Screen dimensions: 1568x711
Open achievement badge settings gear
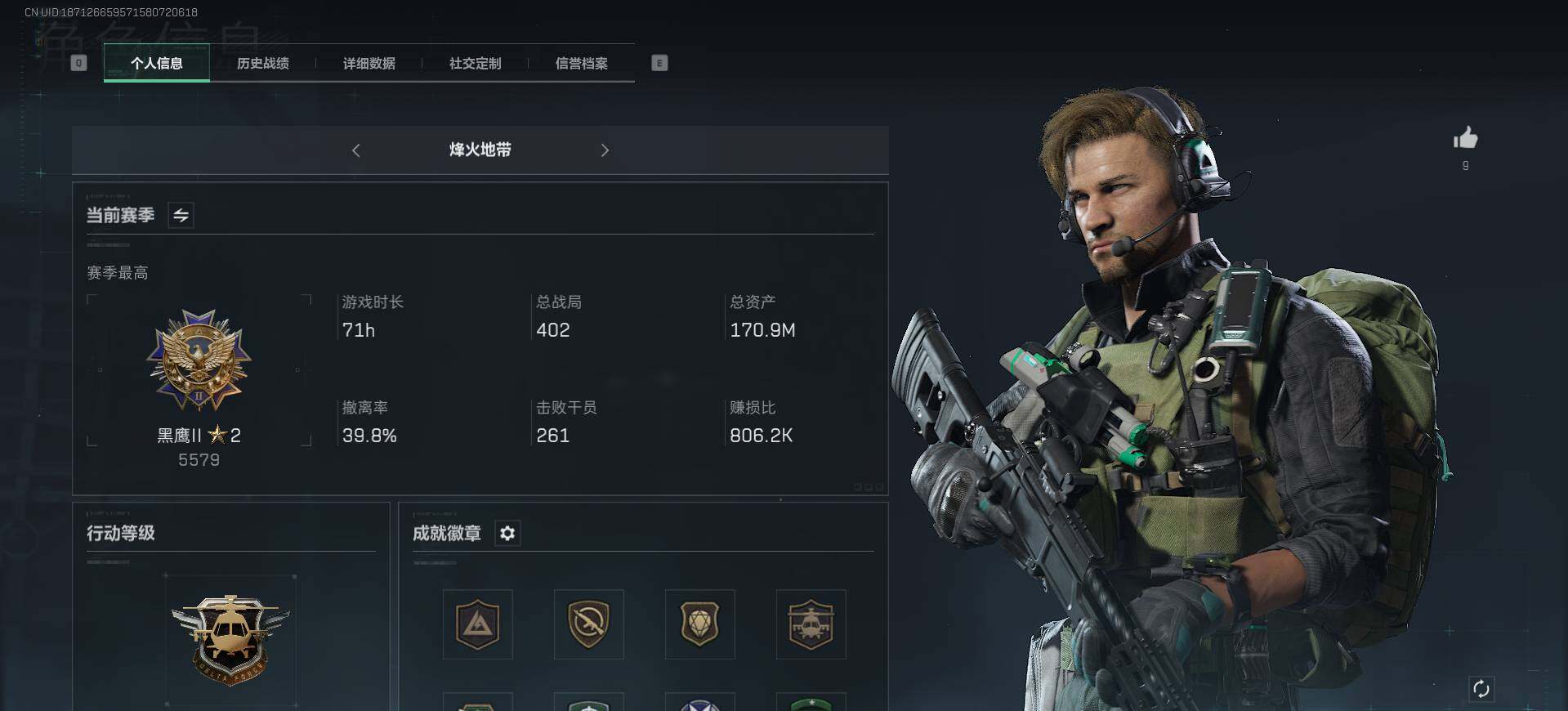(507, 534)
